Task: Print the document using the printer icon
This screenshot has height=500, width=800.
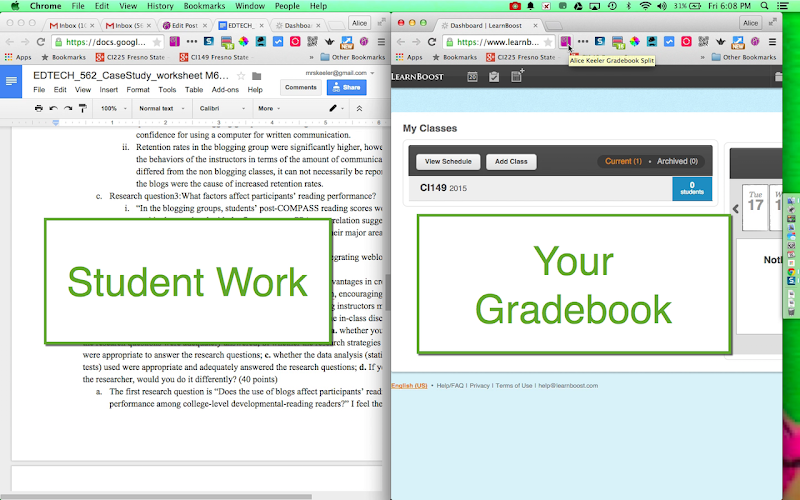Action: (x=39, y=108)
